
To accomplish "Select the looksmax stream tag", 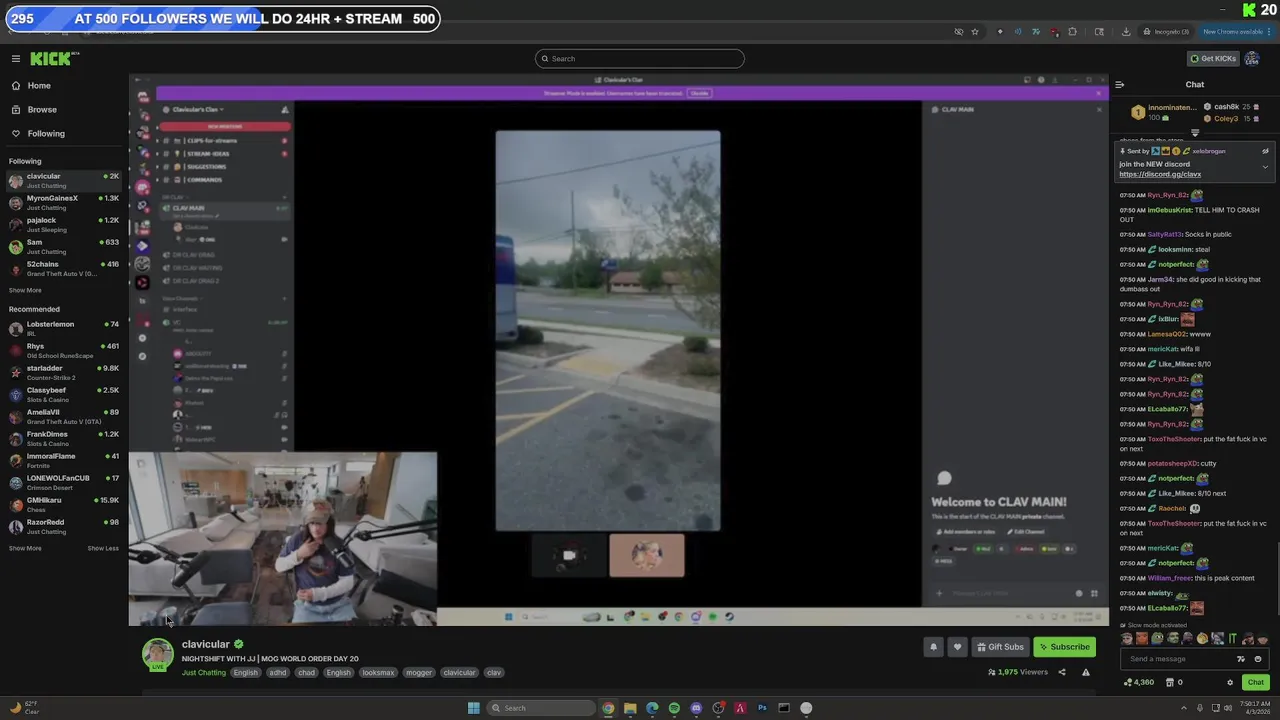I will 378,673.
